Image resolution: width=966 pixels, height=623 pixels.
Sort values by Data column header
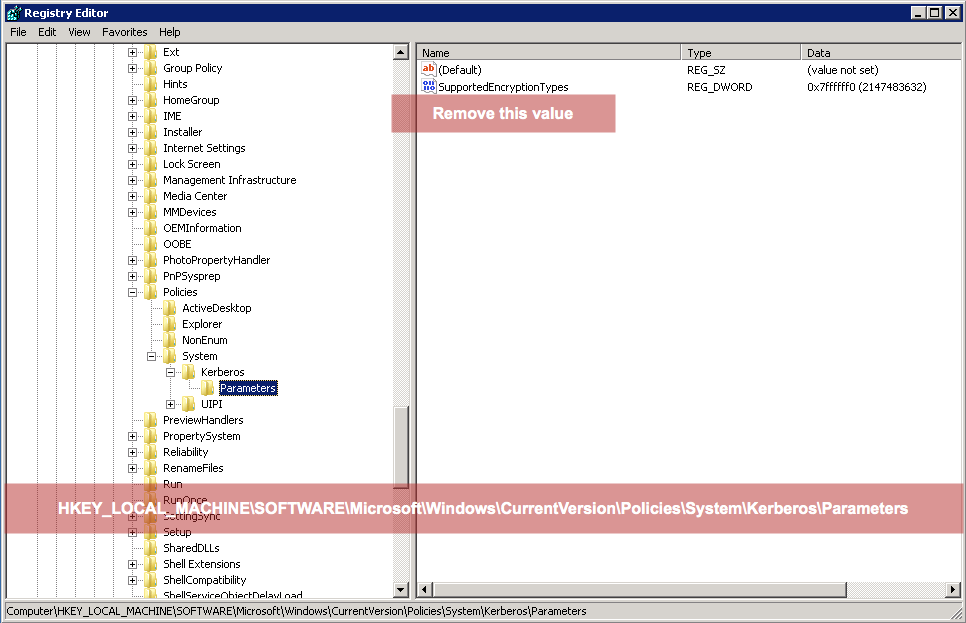[881, 52]
